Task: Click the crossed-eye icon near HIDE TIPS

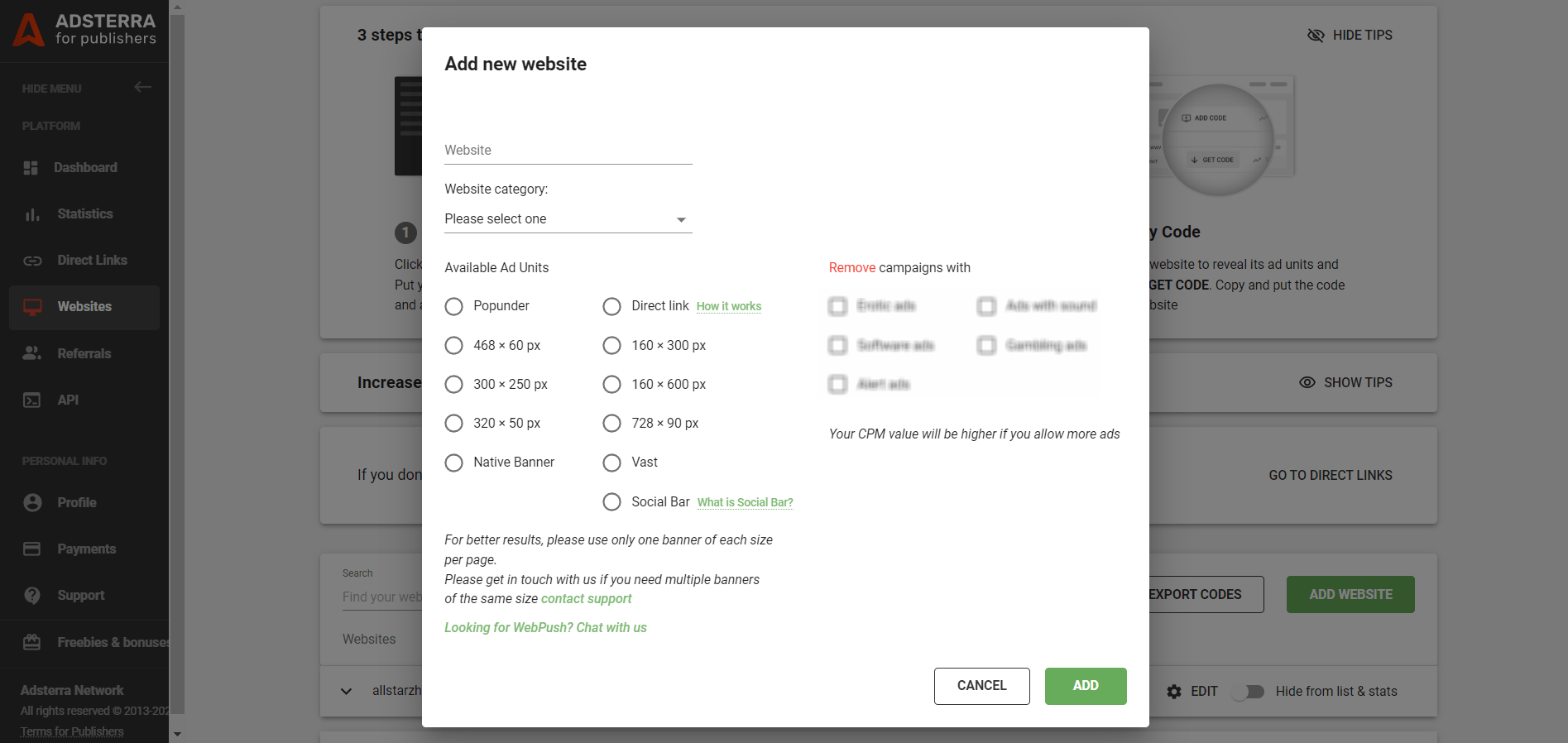Action: tap(1316, 35)
